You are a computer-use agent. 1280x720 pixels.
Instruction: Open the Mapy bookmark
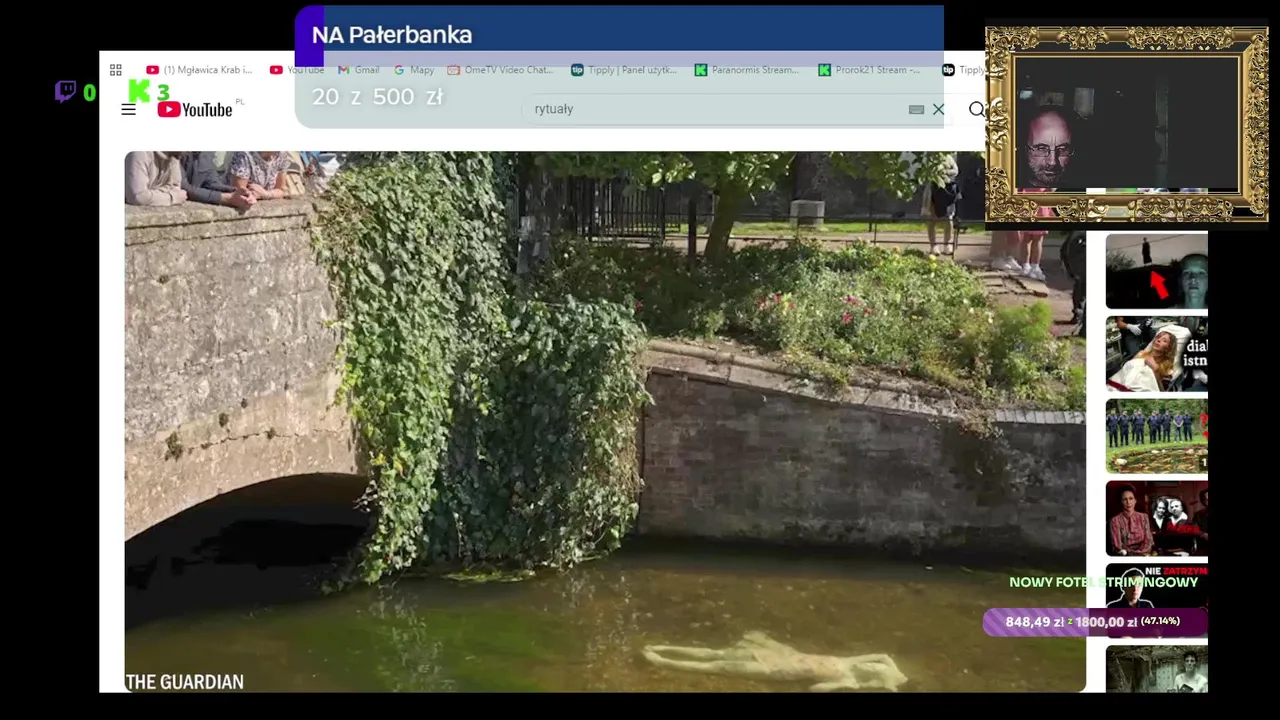pyautogui.click(x=414, y=70)
